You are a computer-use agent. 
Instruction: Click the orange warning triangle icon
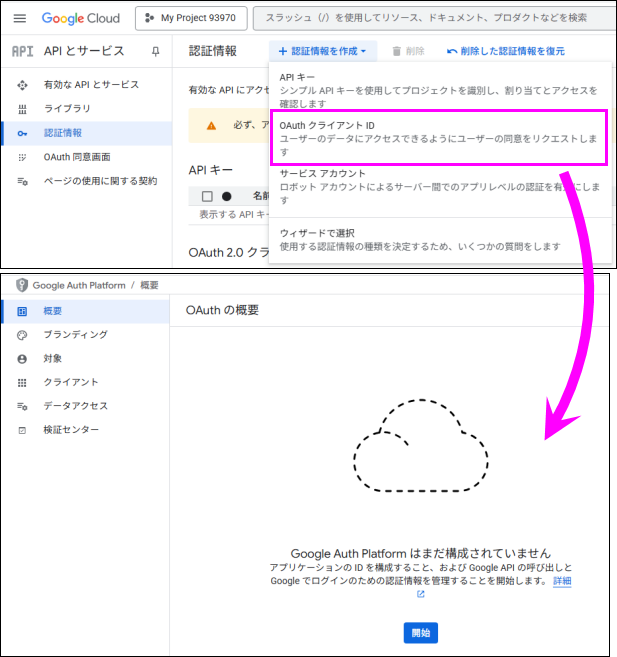click(x=211, y=126)
